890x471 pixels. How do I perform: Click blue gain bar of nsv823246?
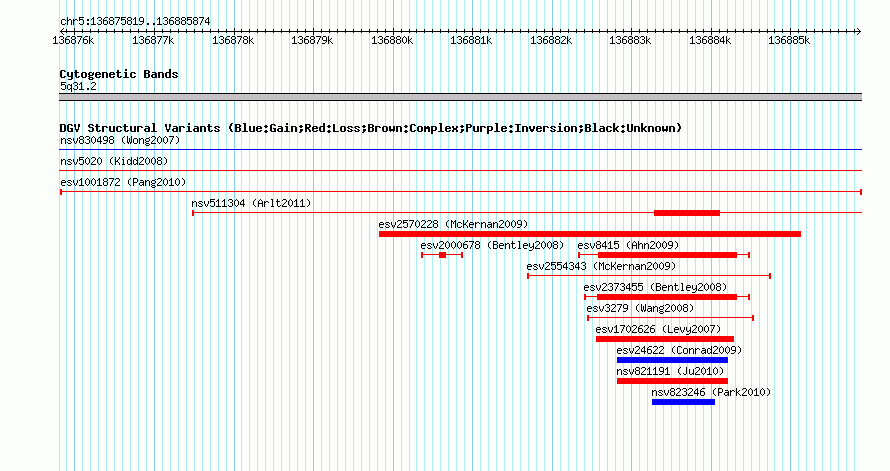(683, 402)
